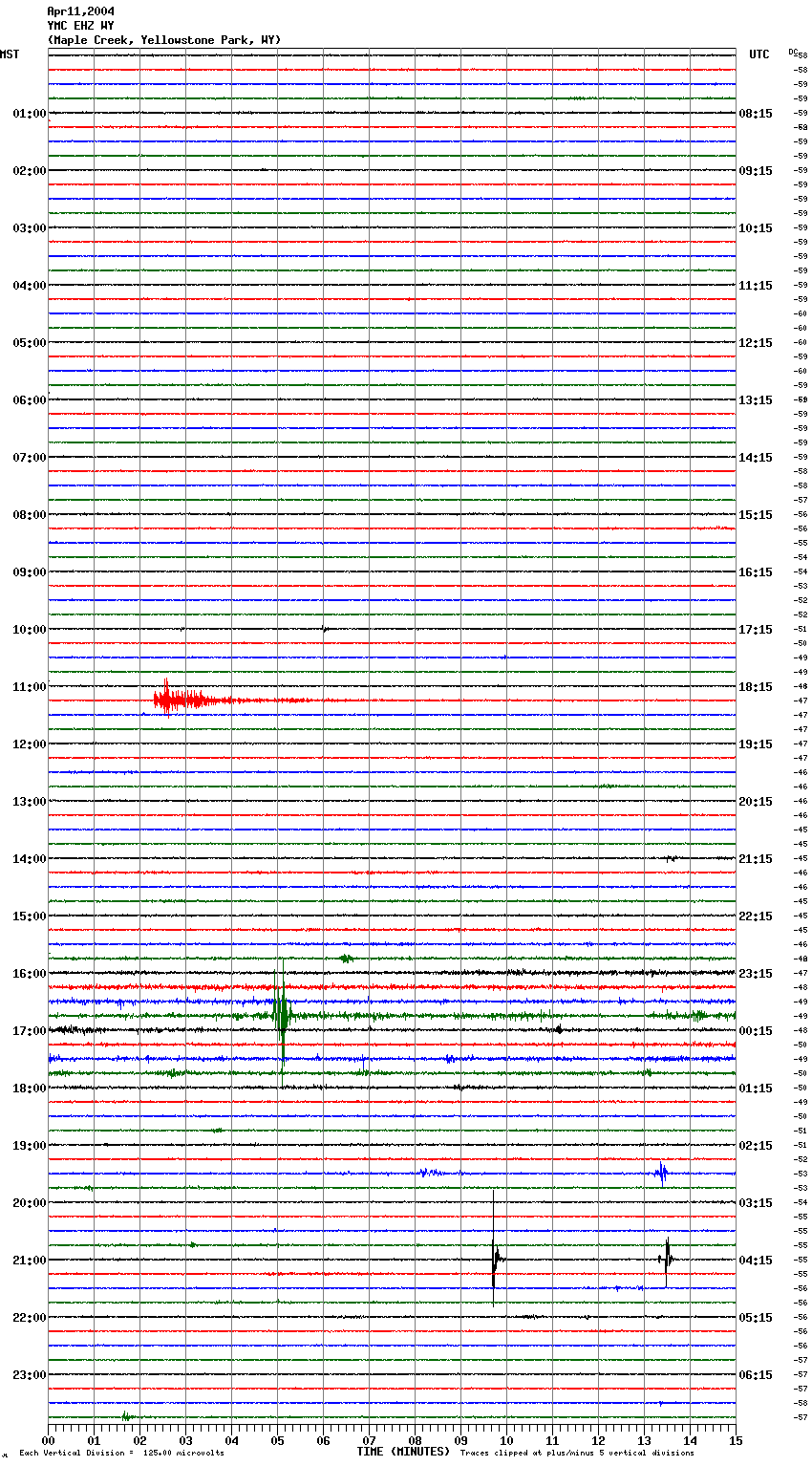Select the '11:00' MST hour label

[x=30, y=687]
